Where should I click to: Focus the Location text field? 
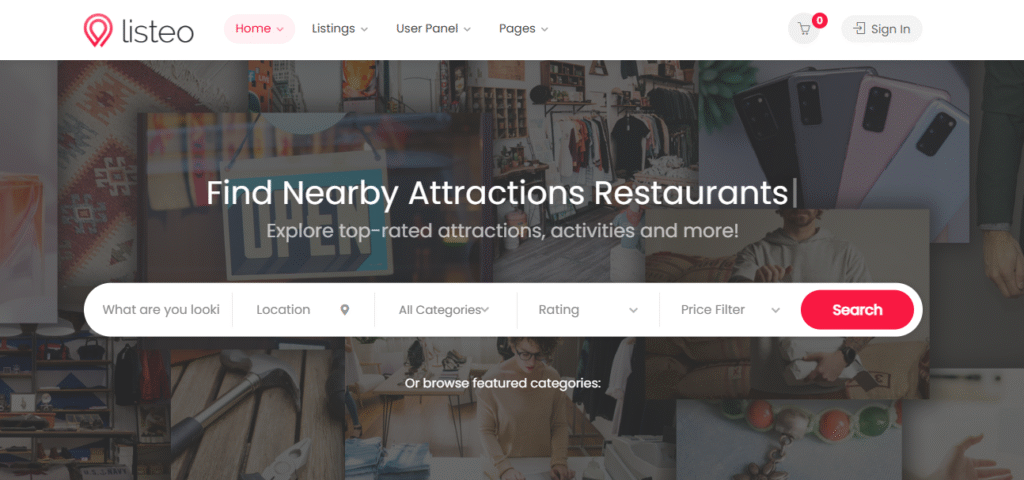pos(296,310)
